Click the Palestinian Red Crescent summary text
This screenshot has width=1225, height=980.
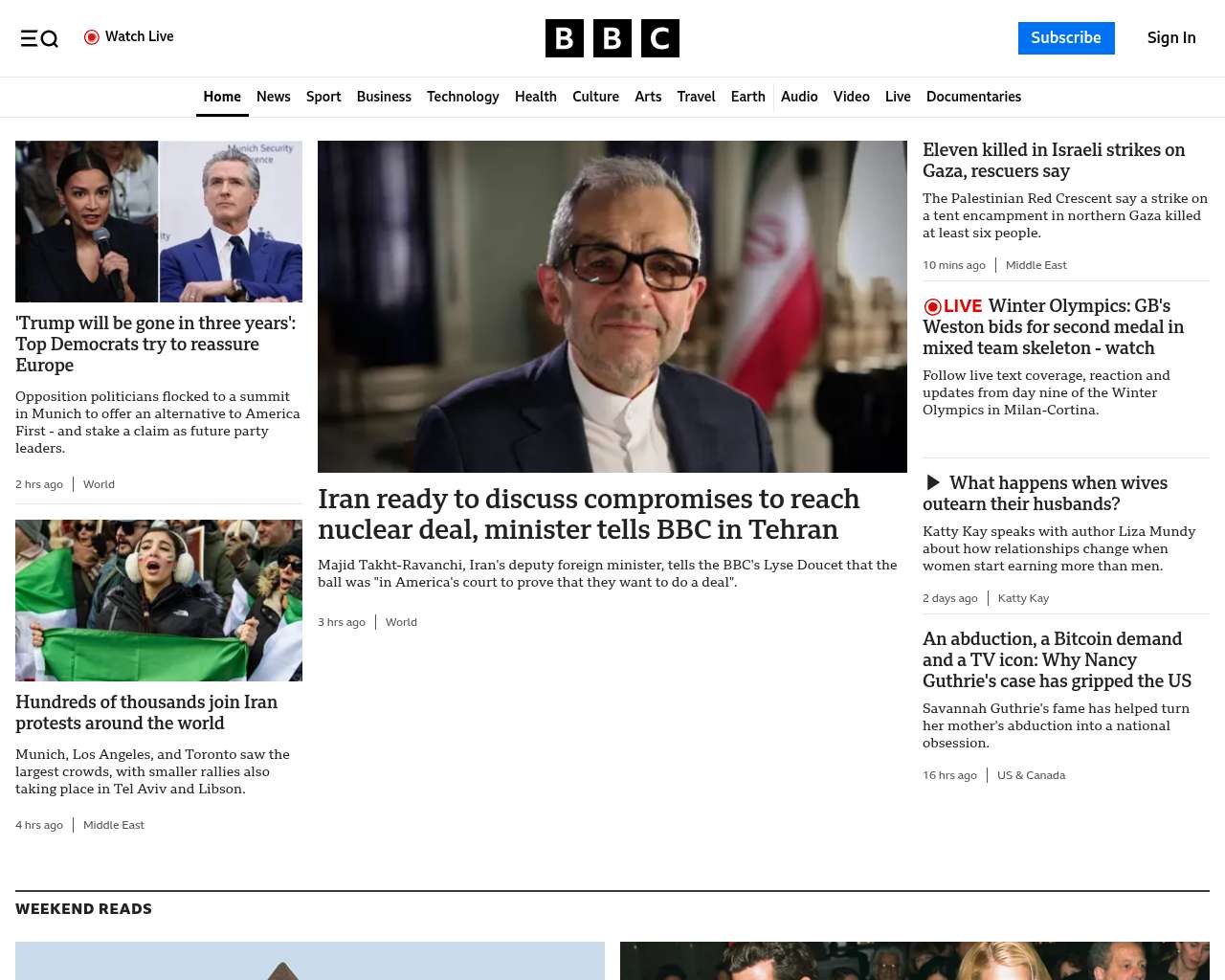(1065, 215)
